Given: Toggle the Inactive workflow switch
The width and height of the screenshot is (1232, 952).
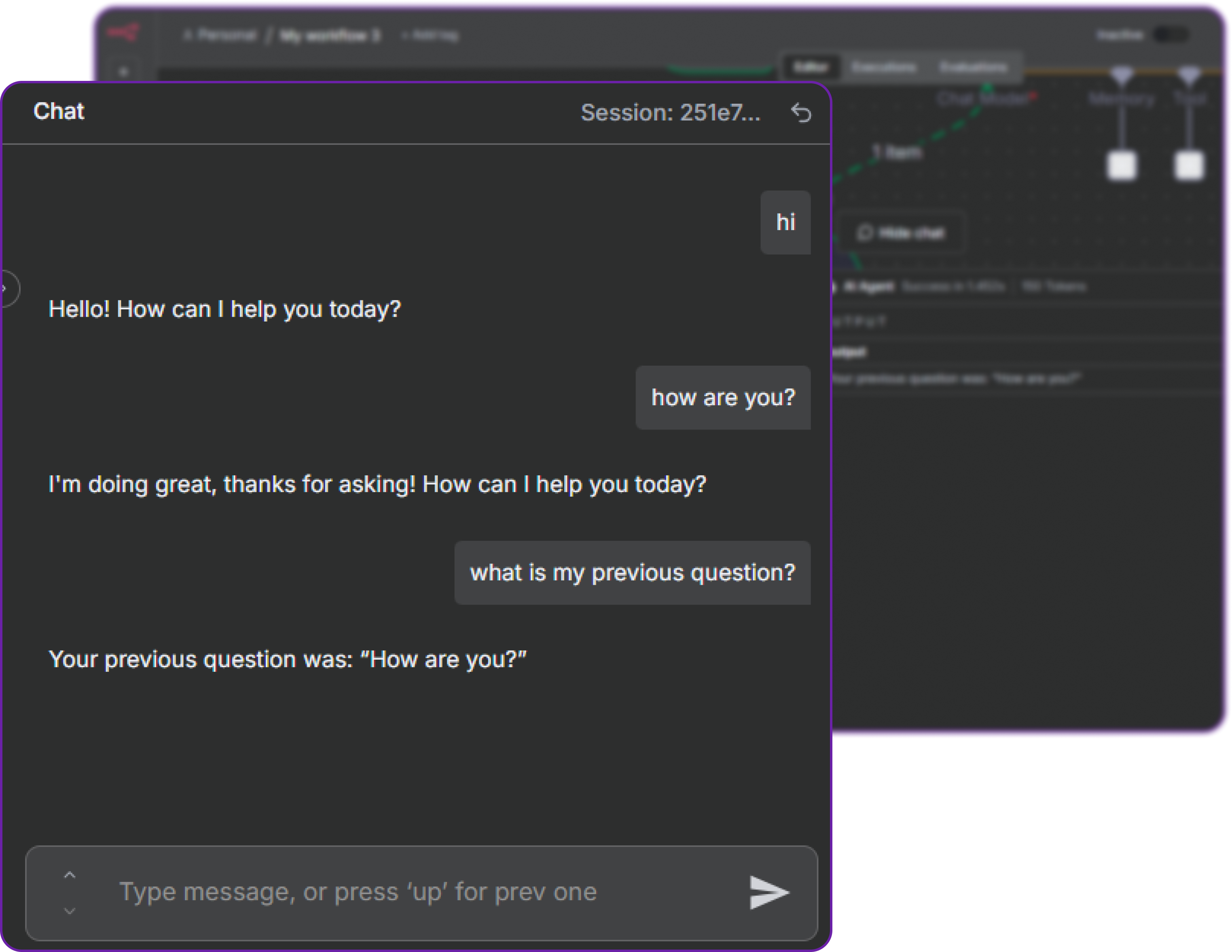Looking at the screenshot, I should [1171, 35].
